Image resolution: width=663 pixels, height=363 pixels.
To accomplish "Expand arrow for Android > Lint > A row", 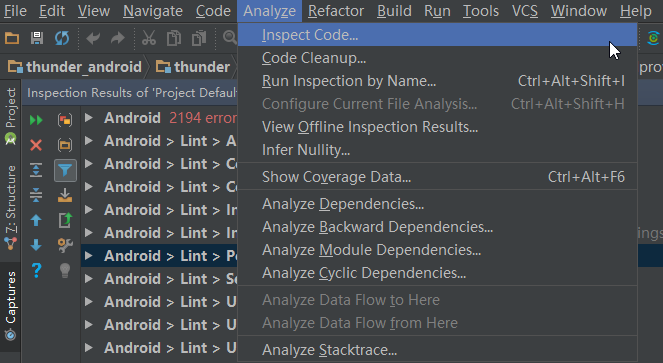I will point(88,140).
